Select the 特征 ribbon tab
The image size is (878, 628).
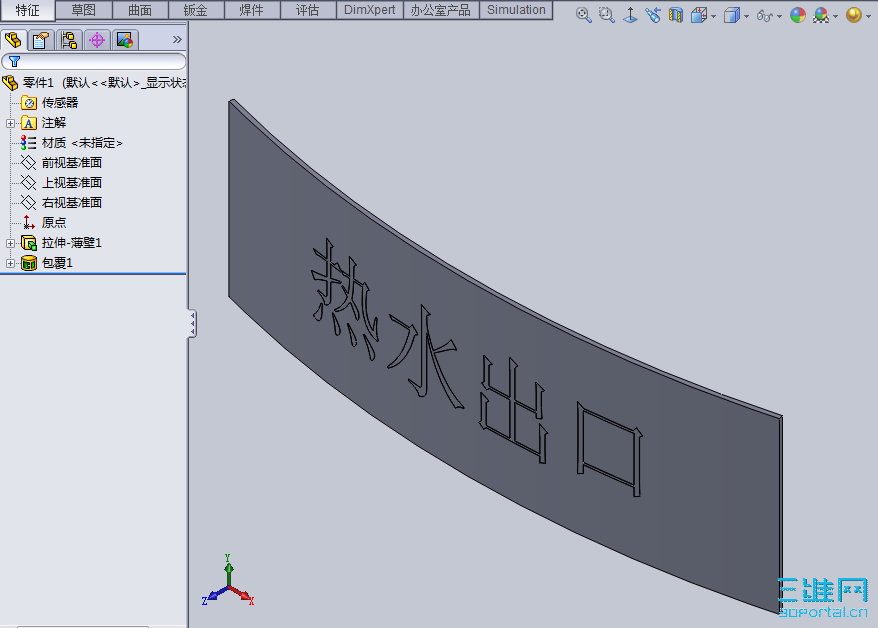point(27,10)
